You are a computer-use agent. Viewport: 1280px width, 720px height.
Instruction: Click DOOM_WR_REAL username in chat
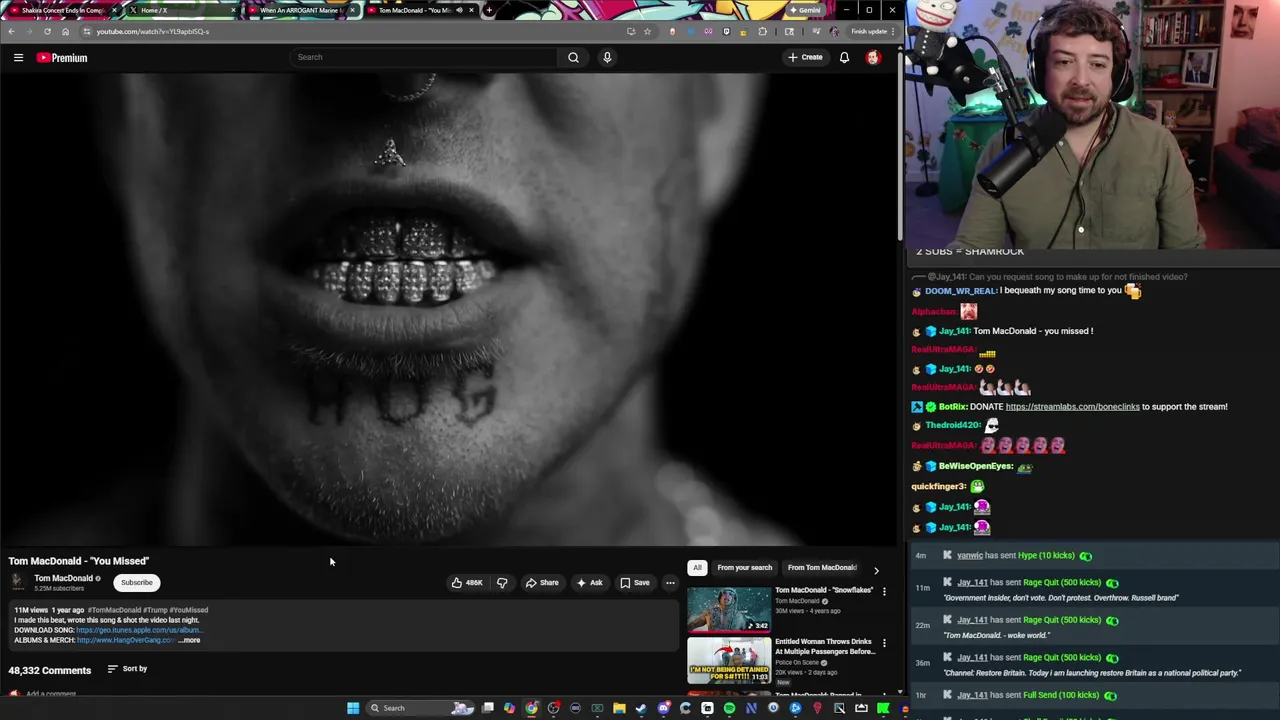click(x=960, y=291)
